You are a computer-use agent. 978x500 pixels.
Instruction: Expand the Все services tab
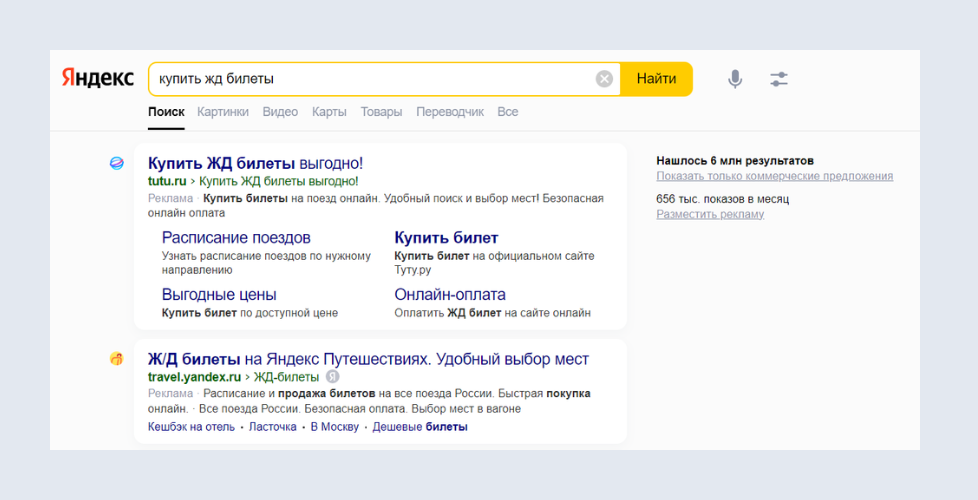click(x=508, y=112)
